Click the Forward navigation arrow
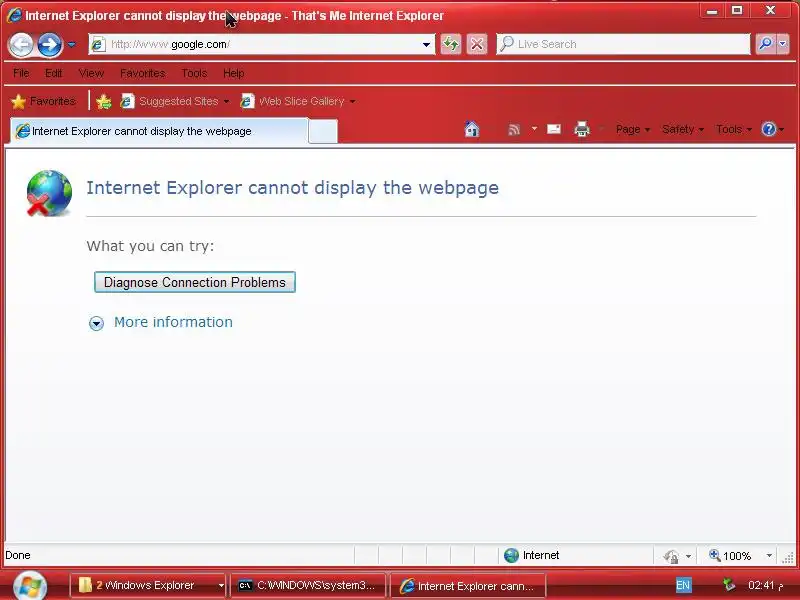The image size is (800, 600). tap(49, 45)
